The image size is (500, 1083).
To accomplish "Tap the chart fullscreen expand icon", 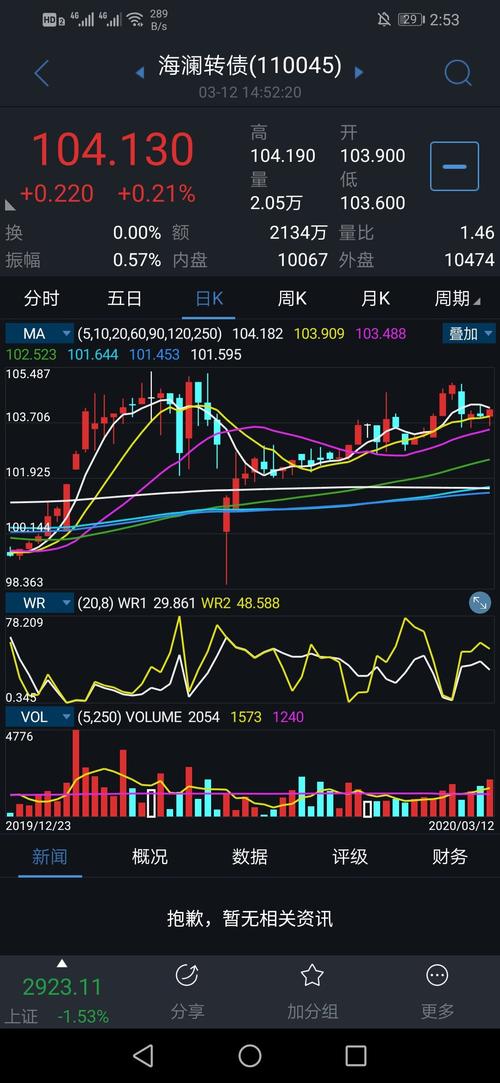I will pyautogui.click(x=480, y=603).
